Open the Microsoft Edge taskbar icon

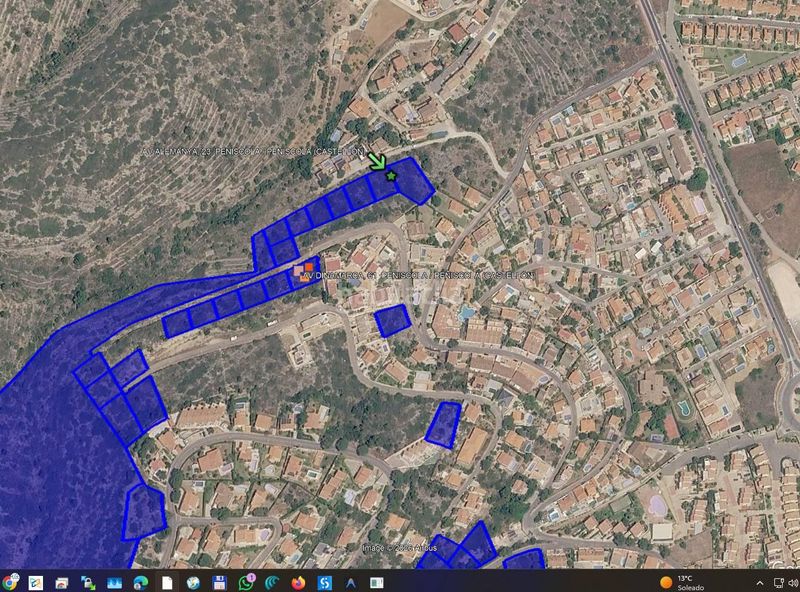pyautogui.click(x=140, y=582)
